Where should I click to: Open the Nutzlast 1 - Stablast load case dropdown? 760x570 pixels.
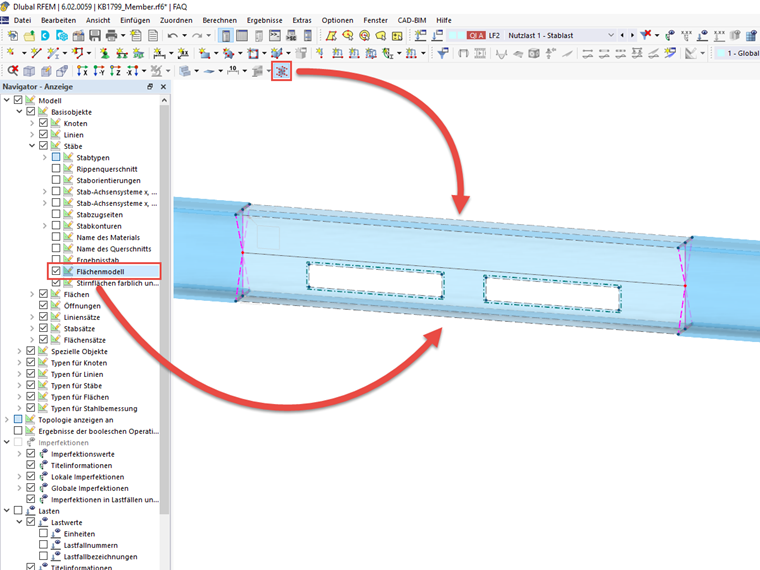(x=611, y=35)
